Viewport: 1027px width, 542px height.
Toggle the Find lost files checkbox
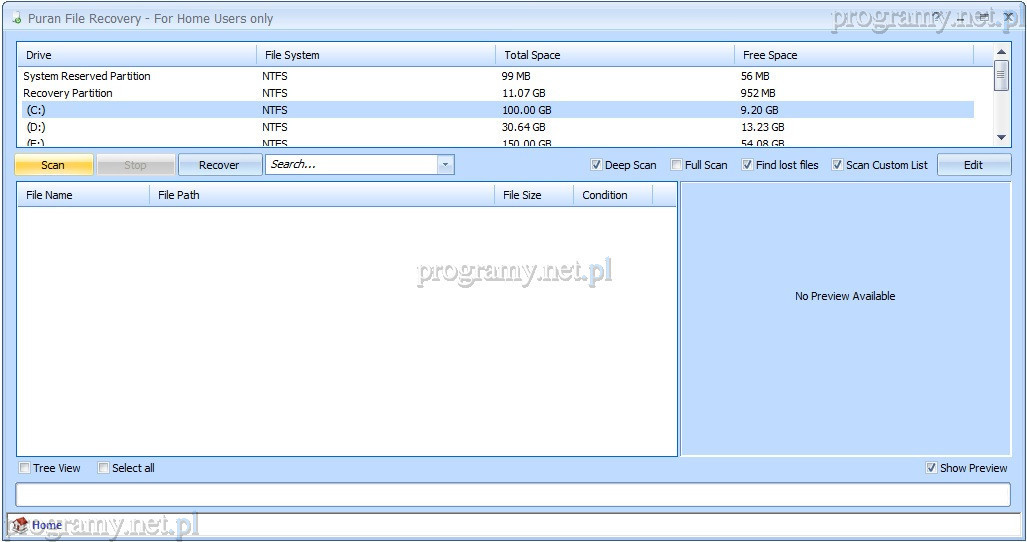point(748,165)
